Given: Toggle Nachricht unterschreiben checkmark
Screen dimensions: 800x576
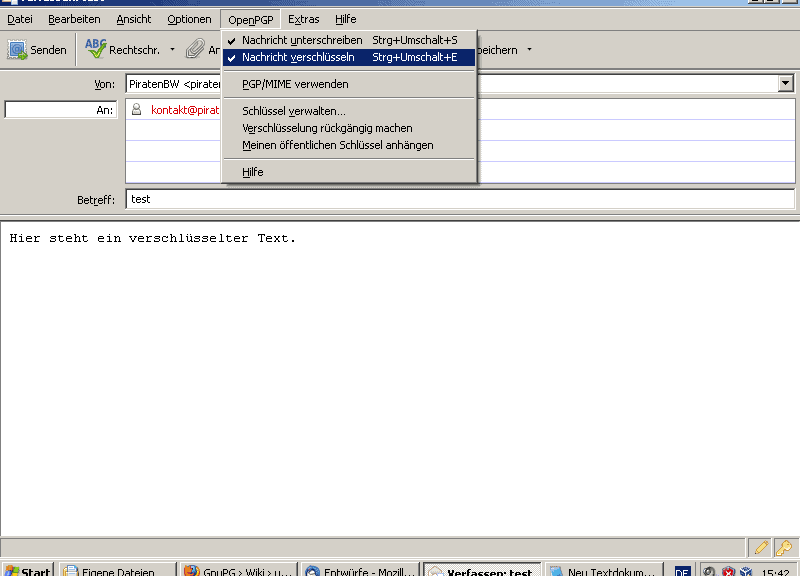Looking at the screenshot, I should [x=232, y=40].
